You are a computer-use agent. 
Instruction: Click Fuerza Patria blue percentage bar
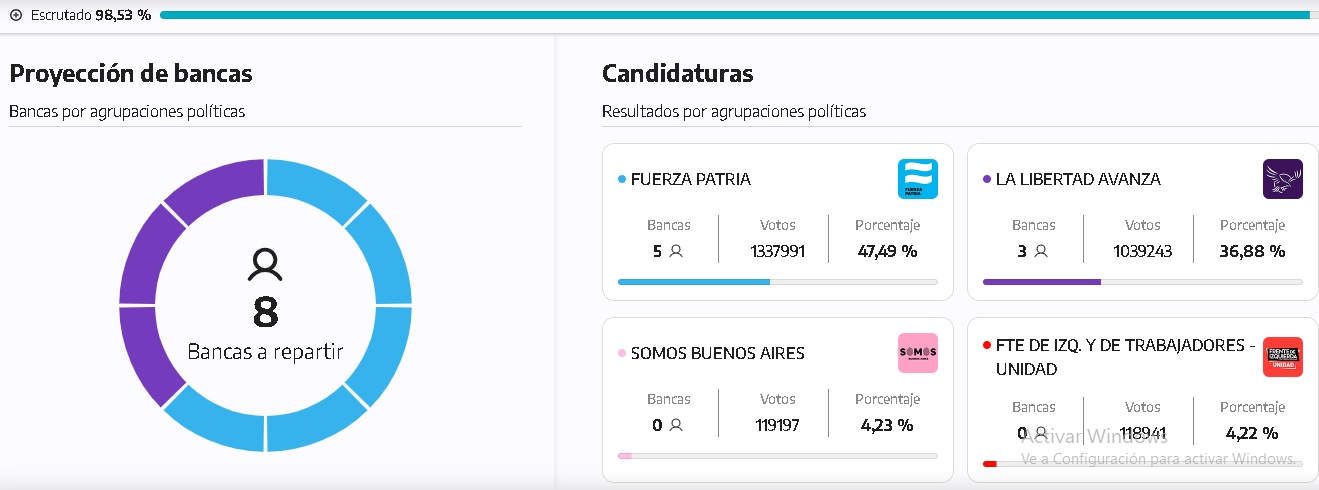[x=694, y=282]
